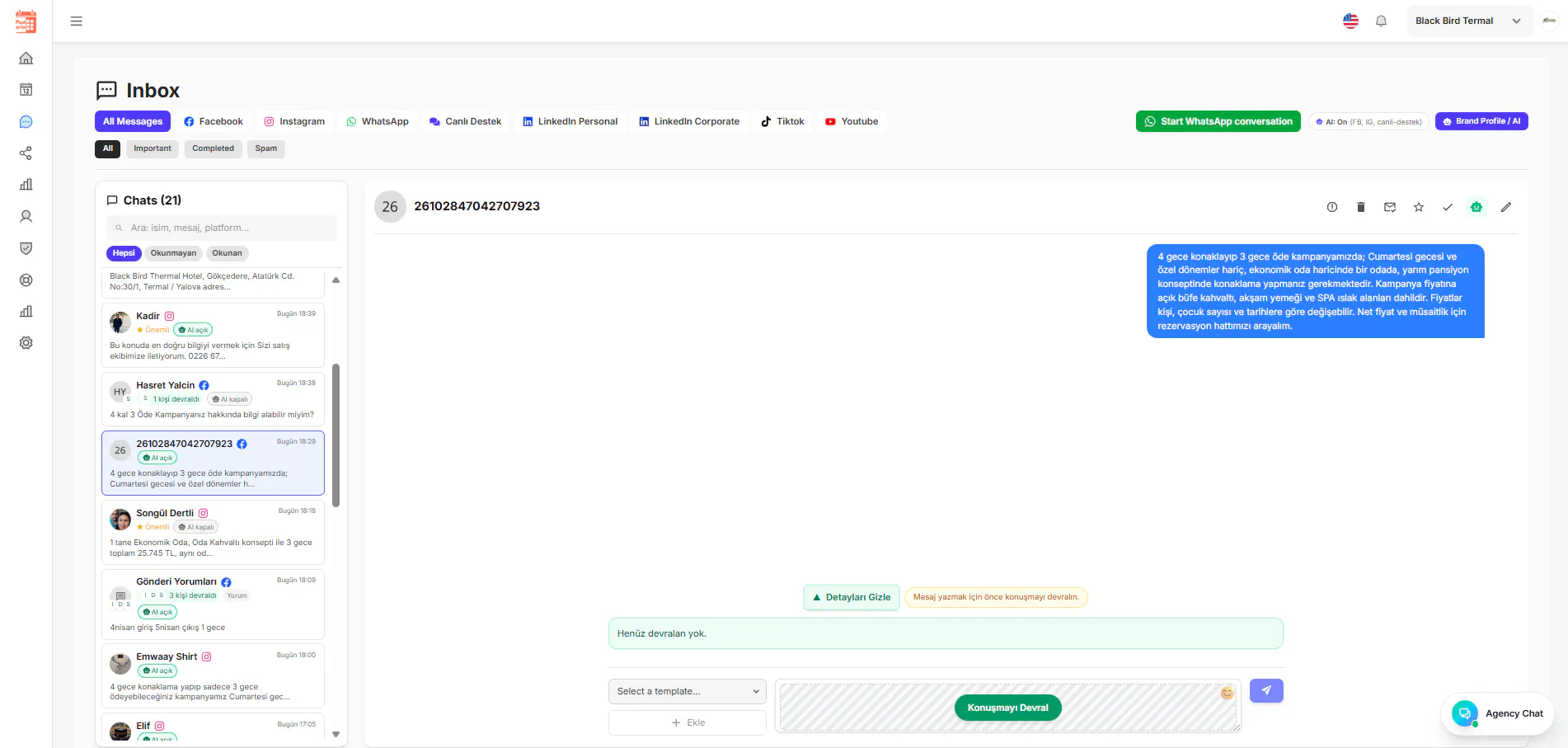This screenshot has height=748, width=1568.
Task: Mark conversation completed with checkmark icon
Action: 1448,207
